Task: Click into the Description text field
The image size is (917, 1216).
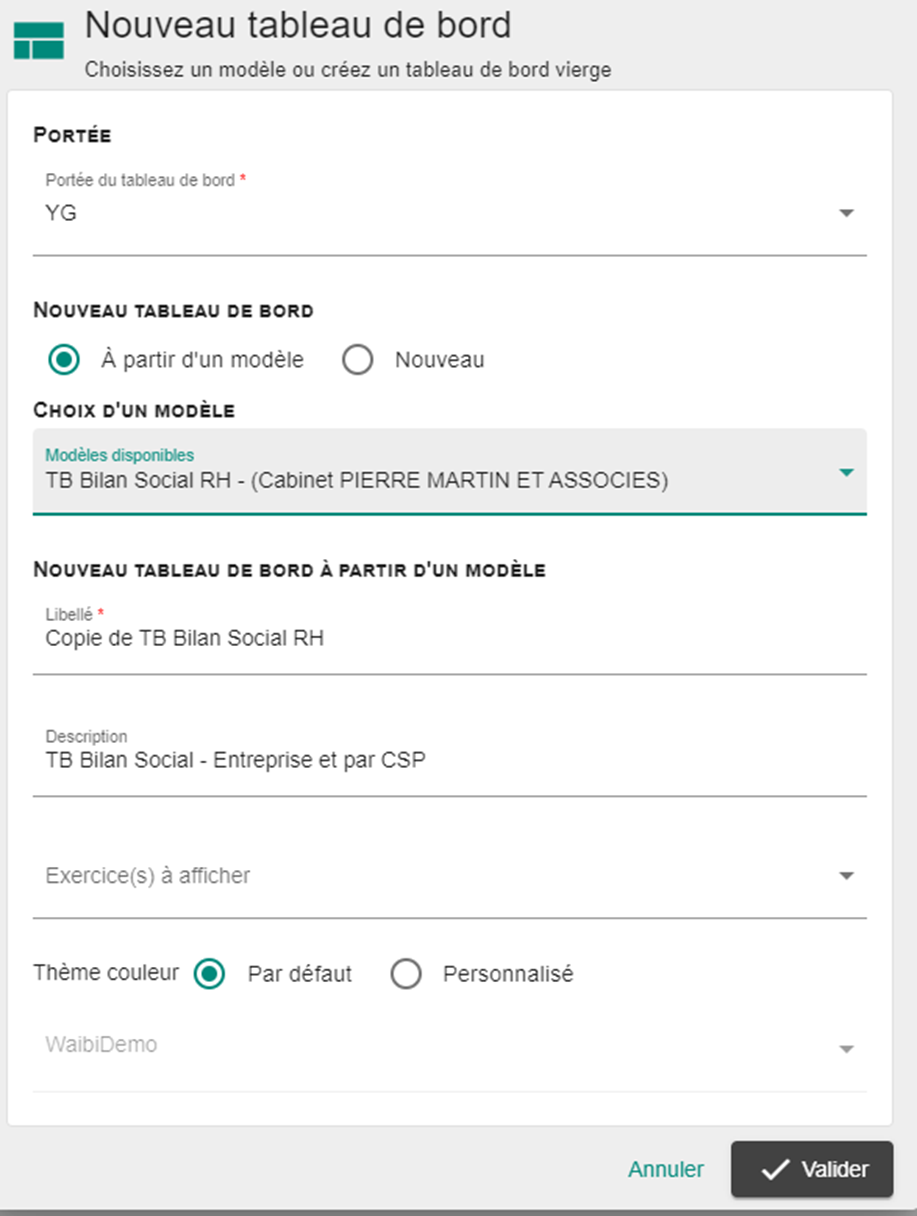Action: pyautogui.click(x=450, y=760)
